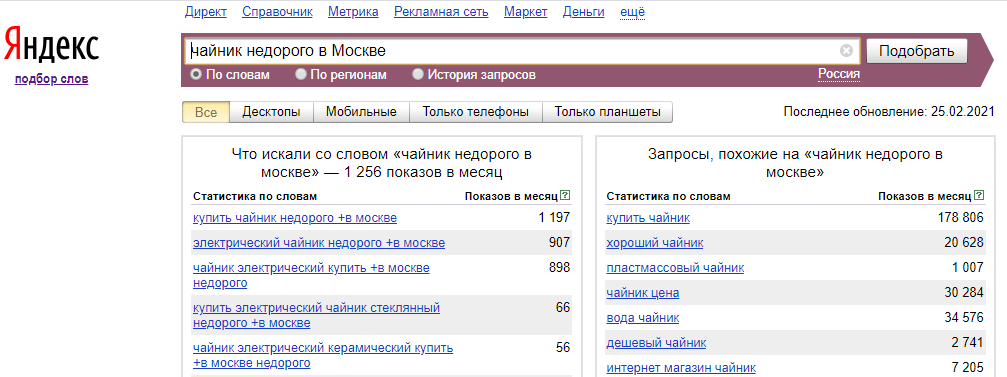Open the 'интернет магазин чайник' similar query
This screenshot has height=377, width=1007.
point(681,368)
